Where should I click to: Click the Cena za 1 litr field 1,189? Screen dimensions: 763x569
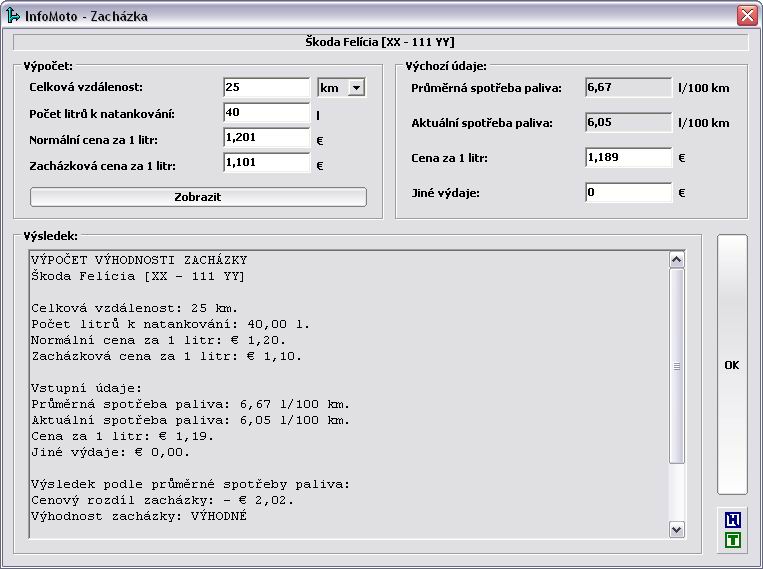628,158
